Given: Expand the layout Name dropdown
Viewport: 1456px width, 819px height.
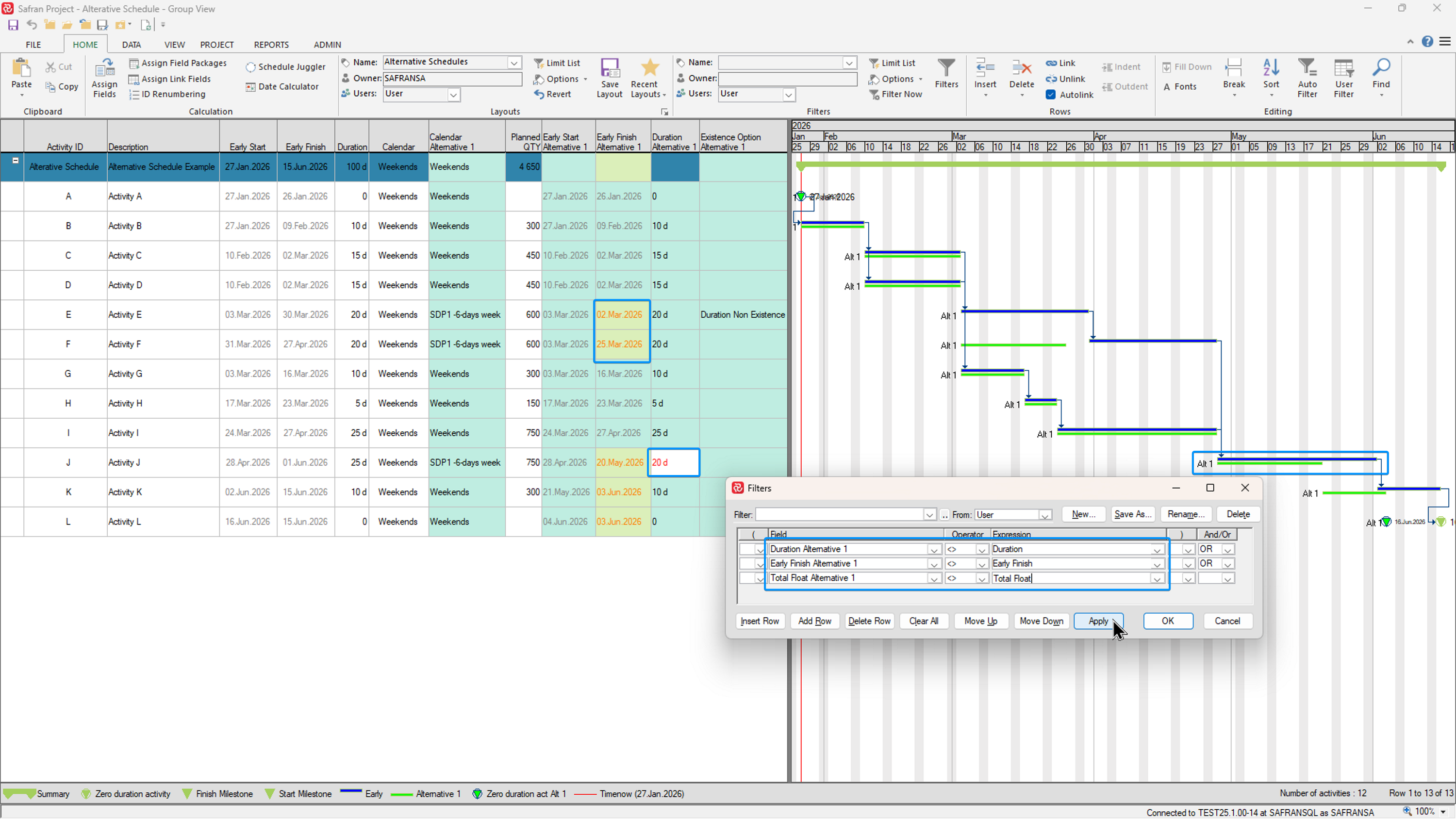Looking at the screenshot, I should (x=514, y=62).
